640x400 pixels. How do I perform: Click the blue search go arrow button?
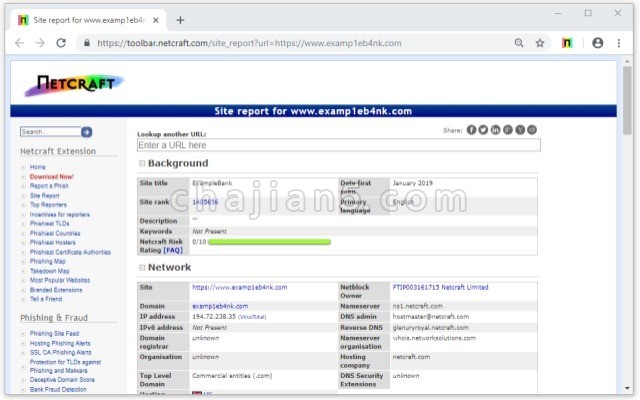pyautogui.click(x=87, y=132)
